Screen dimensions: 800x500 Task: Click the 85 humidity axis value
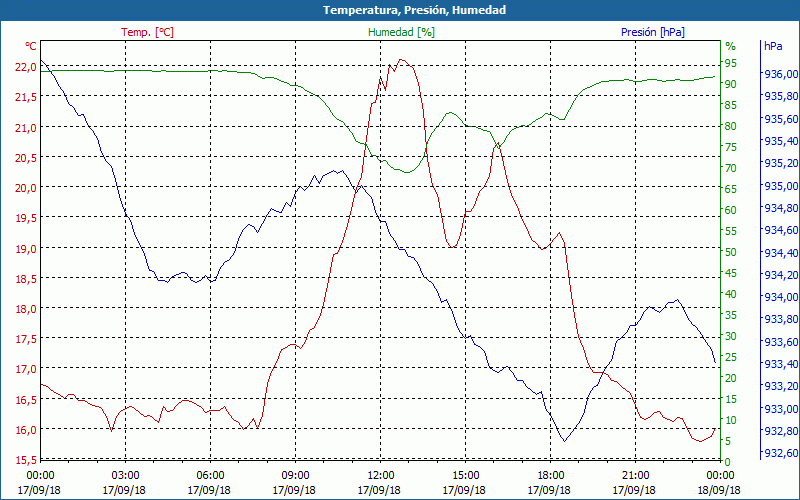coord(731,105)
